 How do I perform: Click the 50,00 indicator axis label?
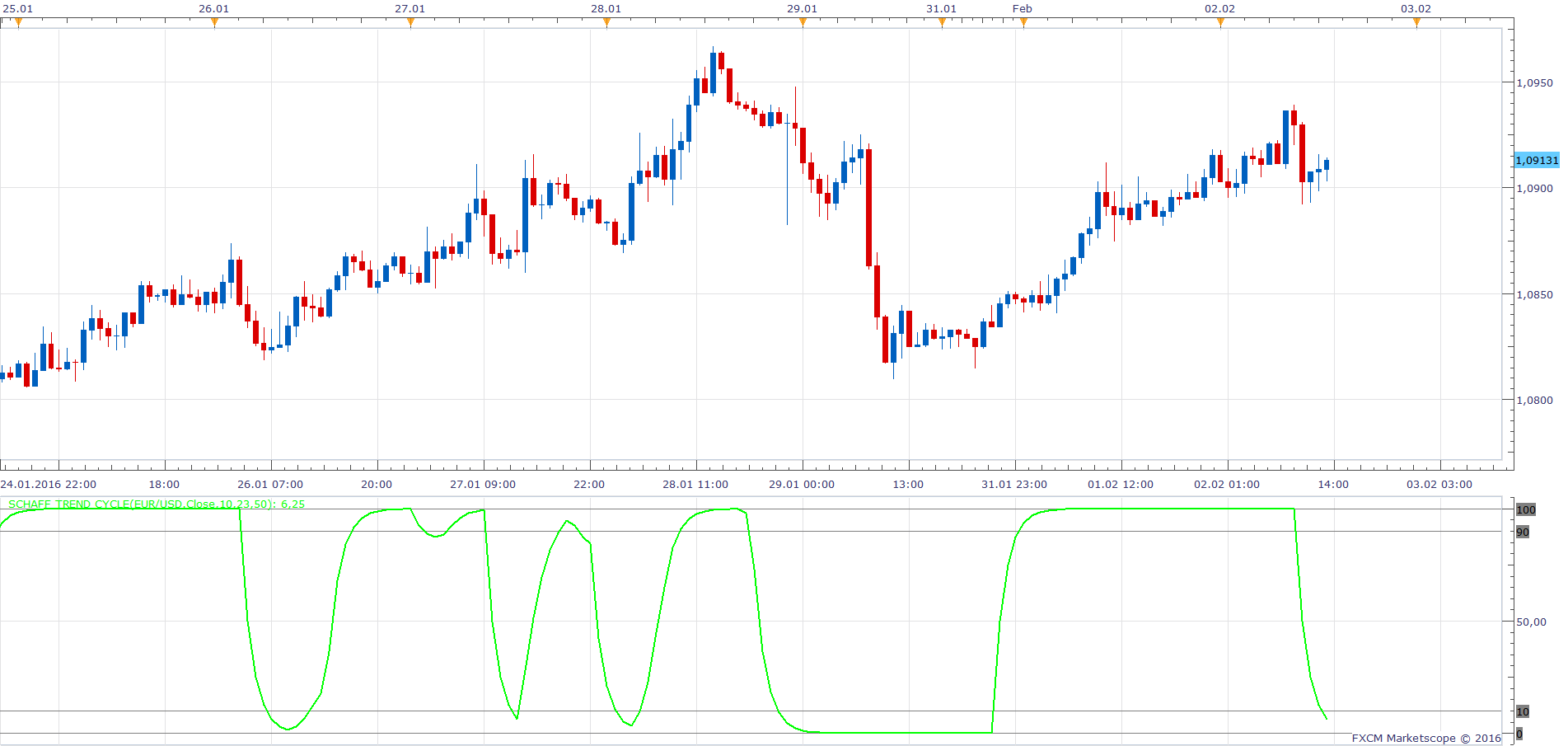tap(1531, 622)
